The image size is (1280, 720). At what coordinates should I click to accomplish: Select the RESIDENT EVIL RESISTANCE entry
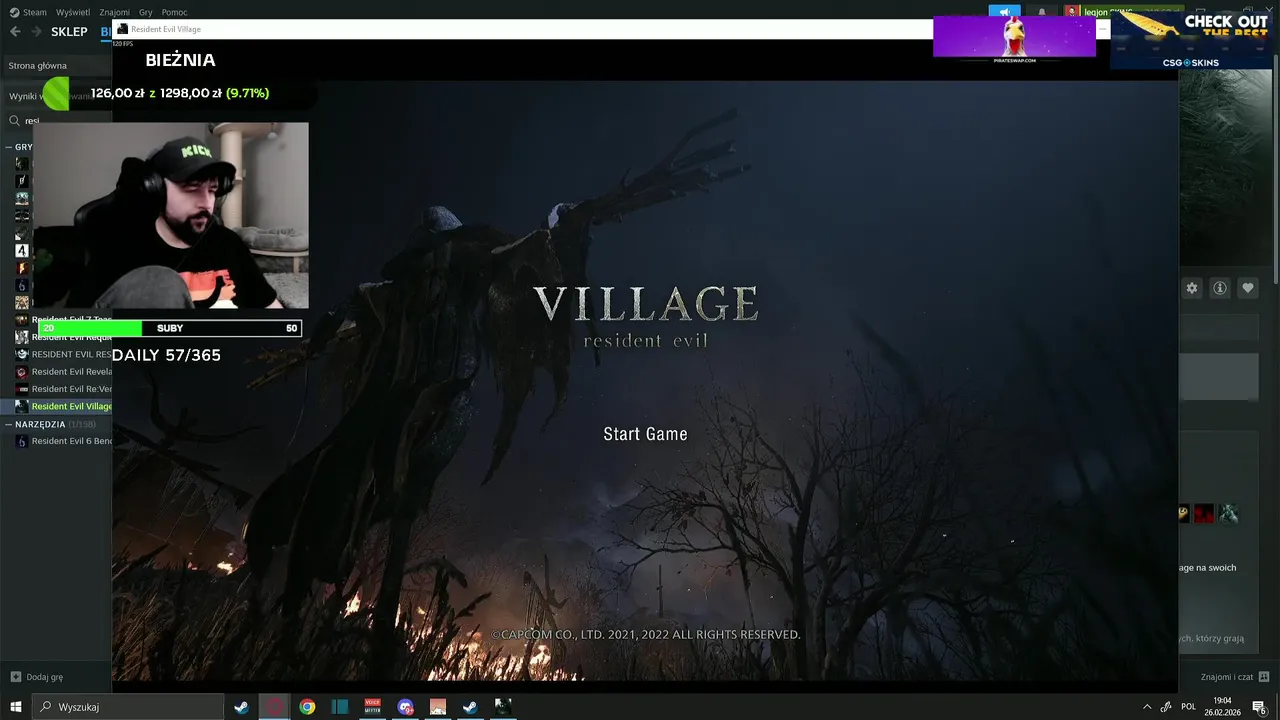(63, 355)
